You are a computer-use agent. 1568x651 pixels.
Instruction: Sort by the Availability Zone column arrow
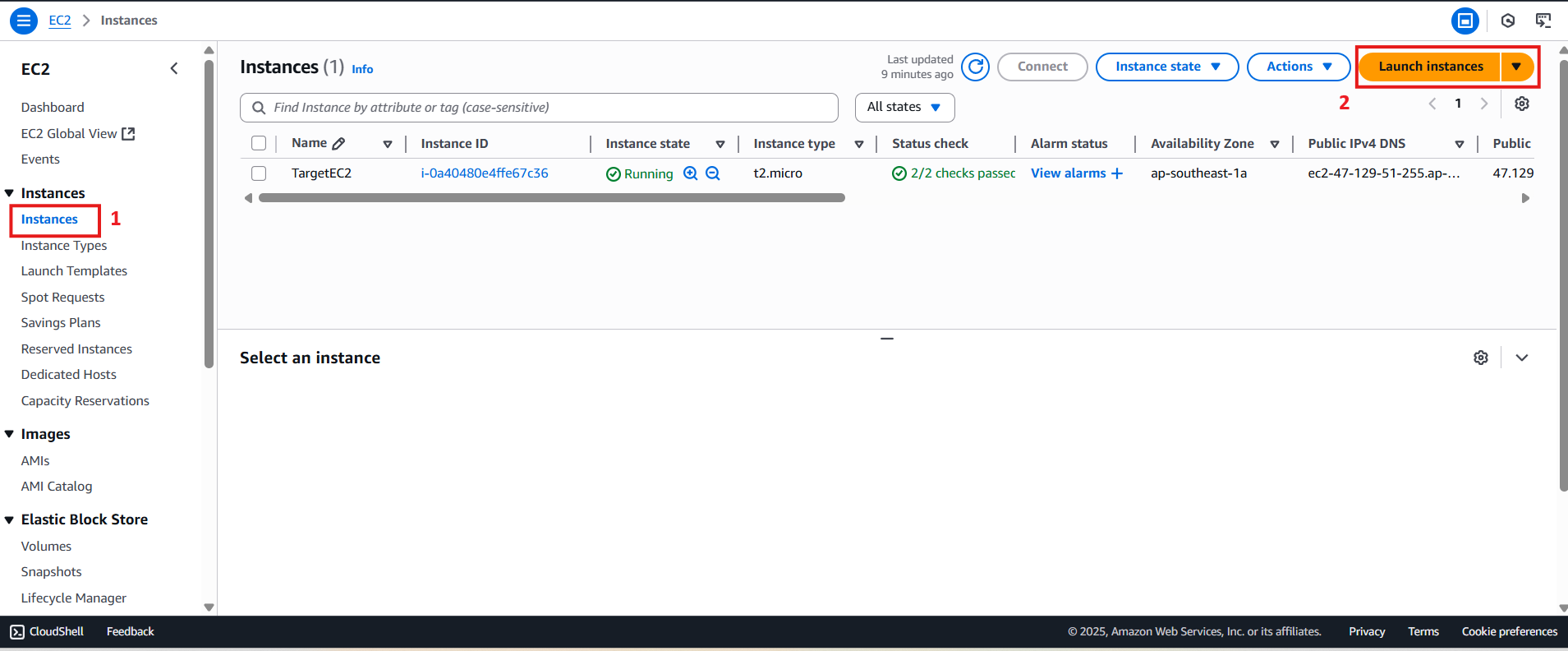pos(1275,145)
